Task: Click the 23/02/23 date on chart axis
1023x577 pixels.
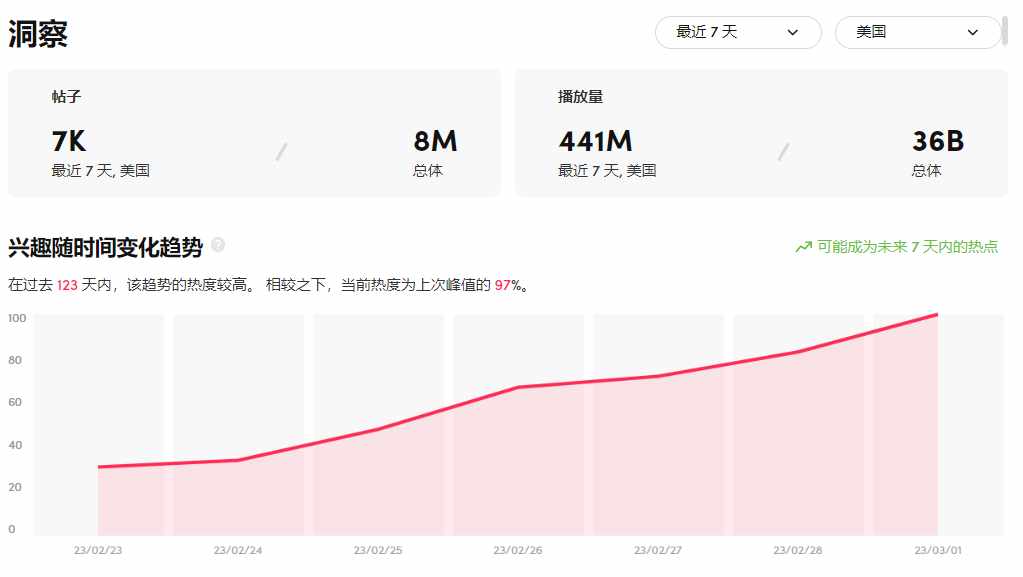Action: 98,550
